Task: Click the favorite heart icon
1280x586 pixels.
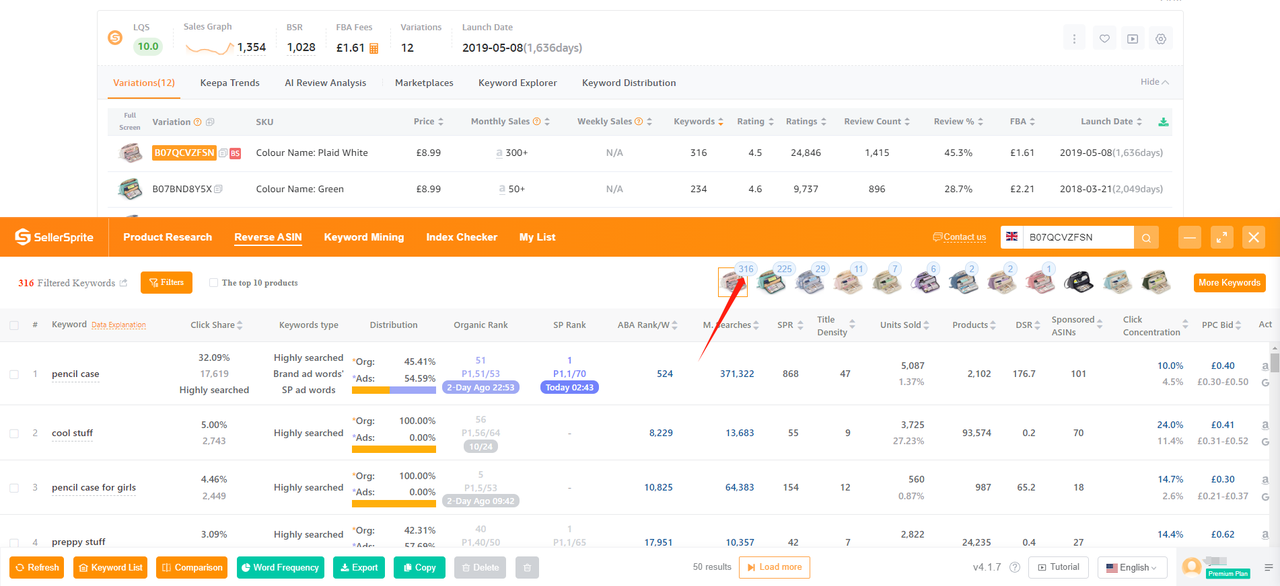Action: tap(1104, 39)
